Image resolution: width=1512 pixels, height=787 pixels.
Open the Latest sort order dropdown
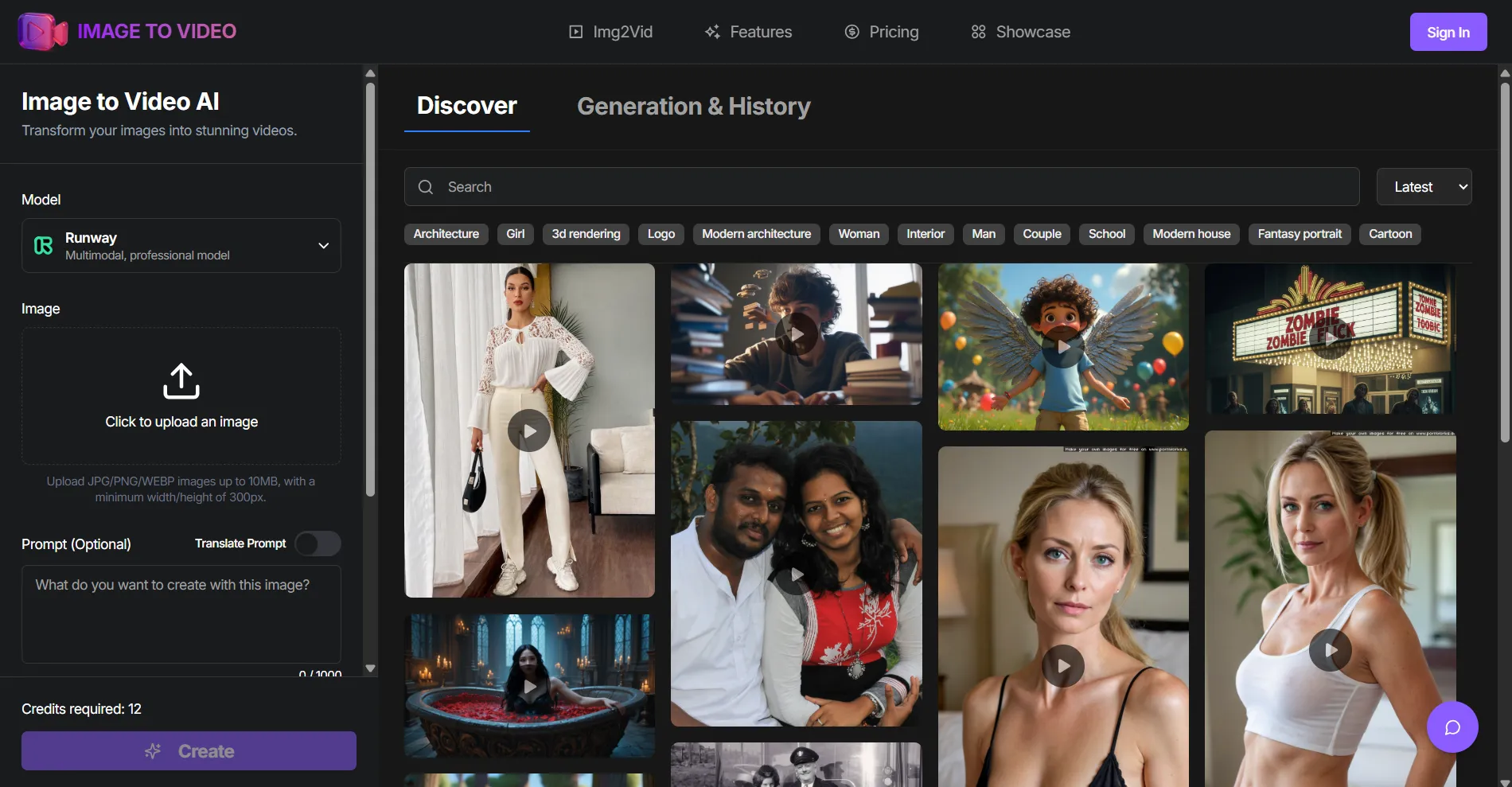1424,186
